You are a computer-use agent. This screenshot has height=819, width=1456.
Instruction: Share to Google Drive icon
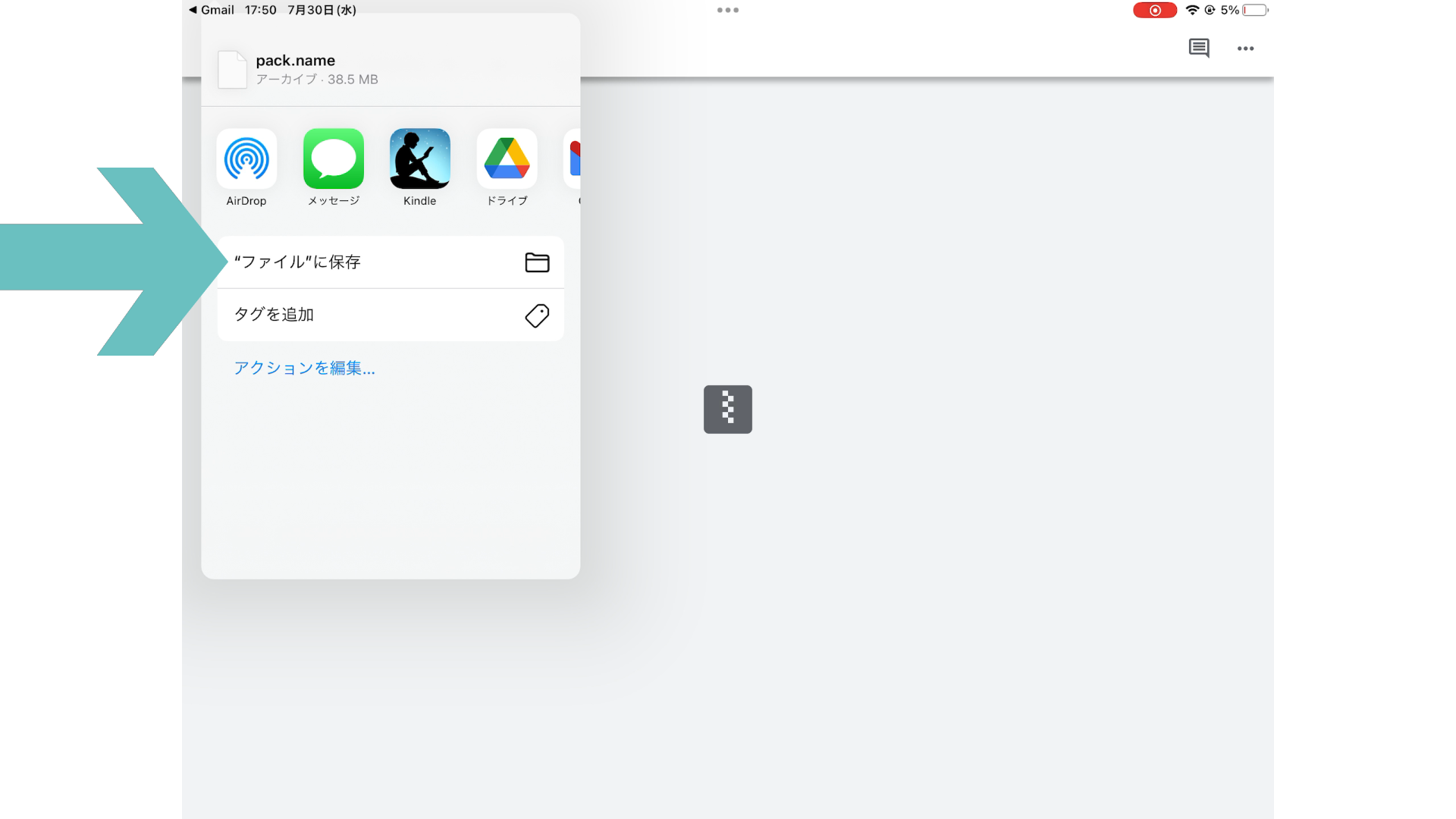(x=507, y=159)
